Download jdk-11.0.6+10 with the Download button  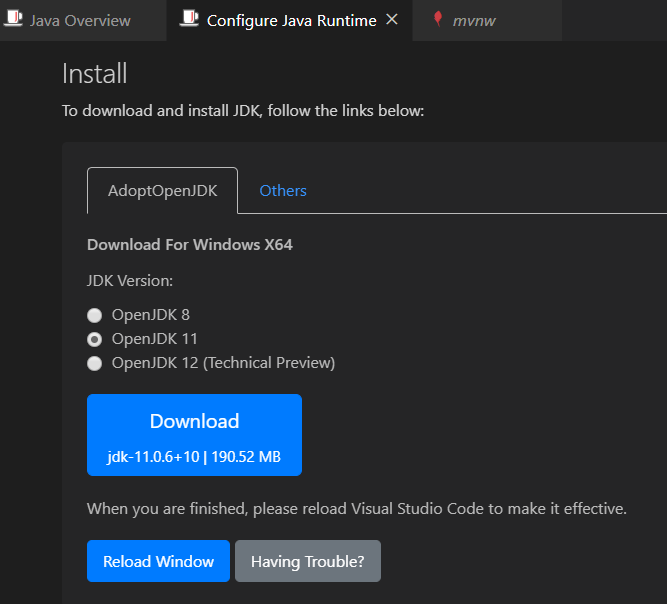[x=194, y=435]
